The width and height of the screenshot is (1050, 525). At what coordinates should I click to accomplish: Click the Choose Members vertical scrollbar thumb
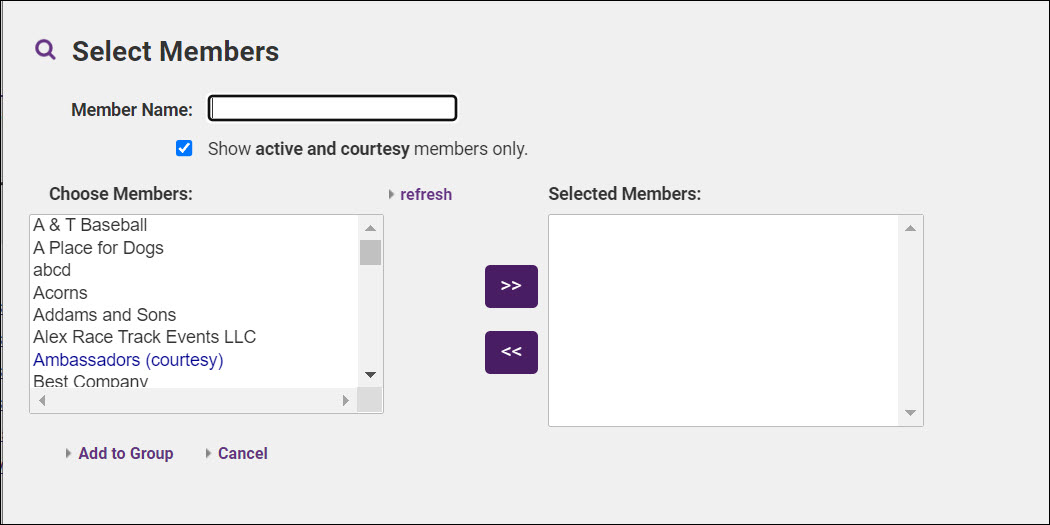(x=370, y=252)
